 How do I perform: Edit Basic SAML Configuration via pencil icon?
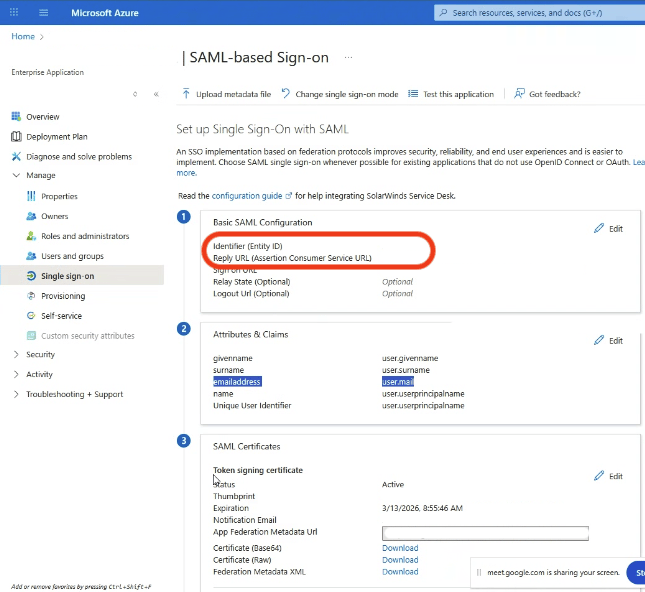coord(599,228)
